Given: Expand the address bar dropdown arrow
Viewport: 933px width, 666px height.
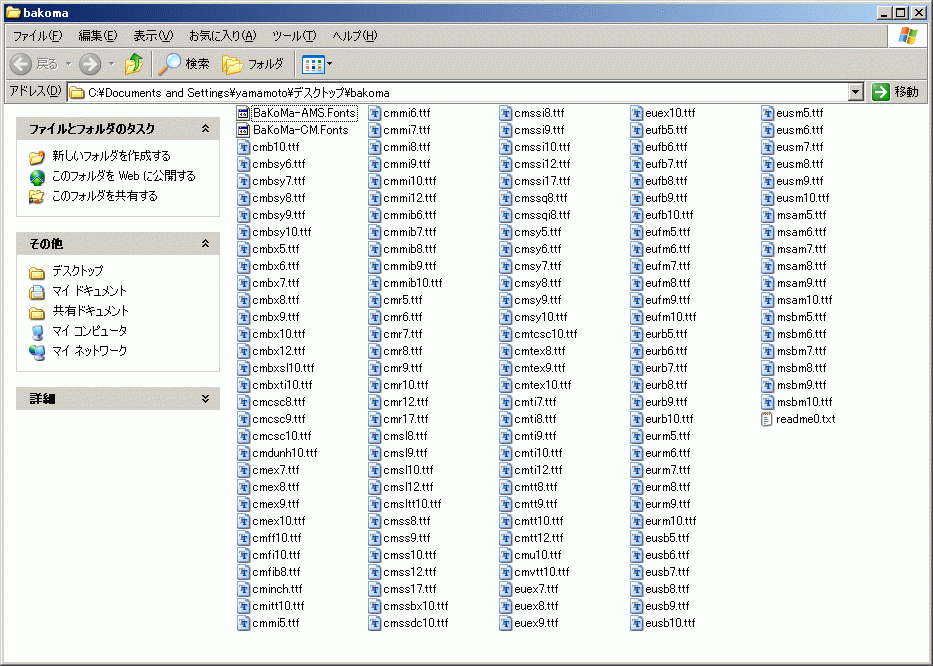Looking at the screenshot, I should point(856,92).
